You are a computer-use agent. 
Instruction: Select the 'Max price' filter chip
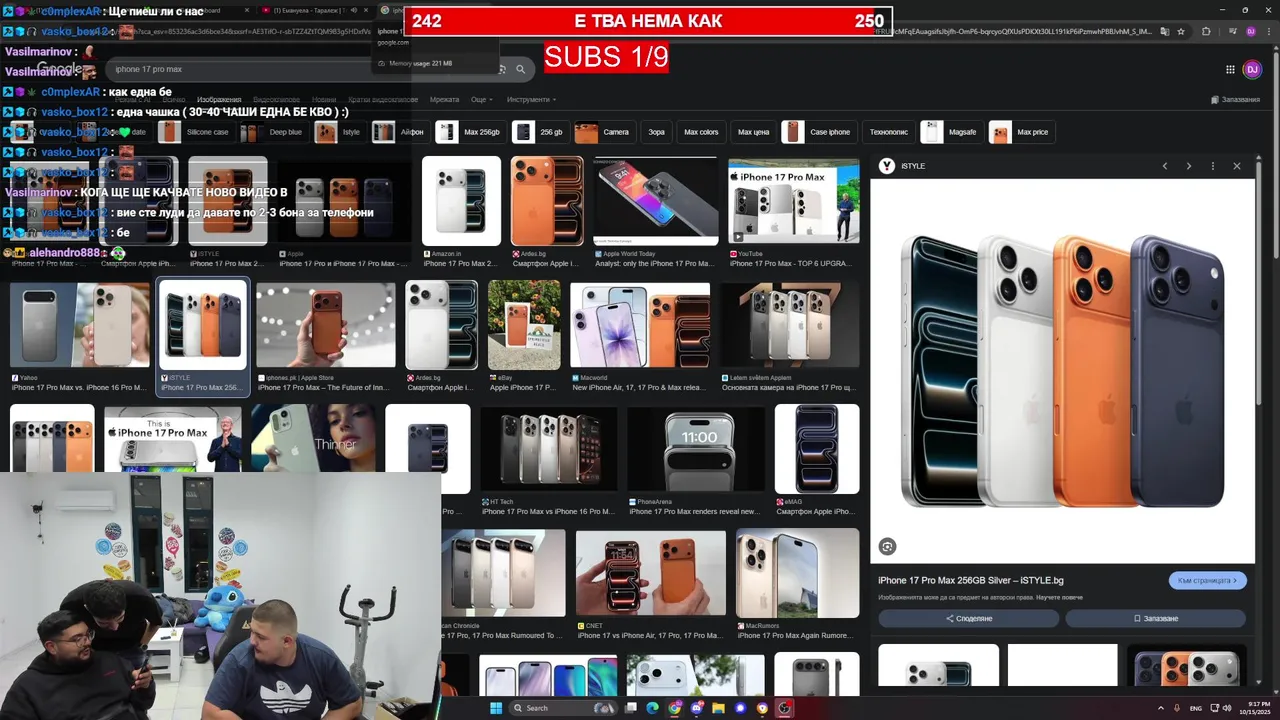[1021, 132]
